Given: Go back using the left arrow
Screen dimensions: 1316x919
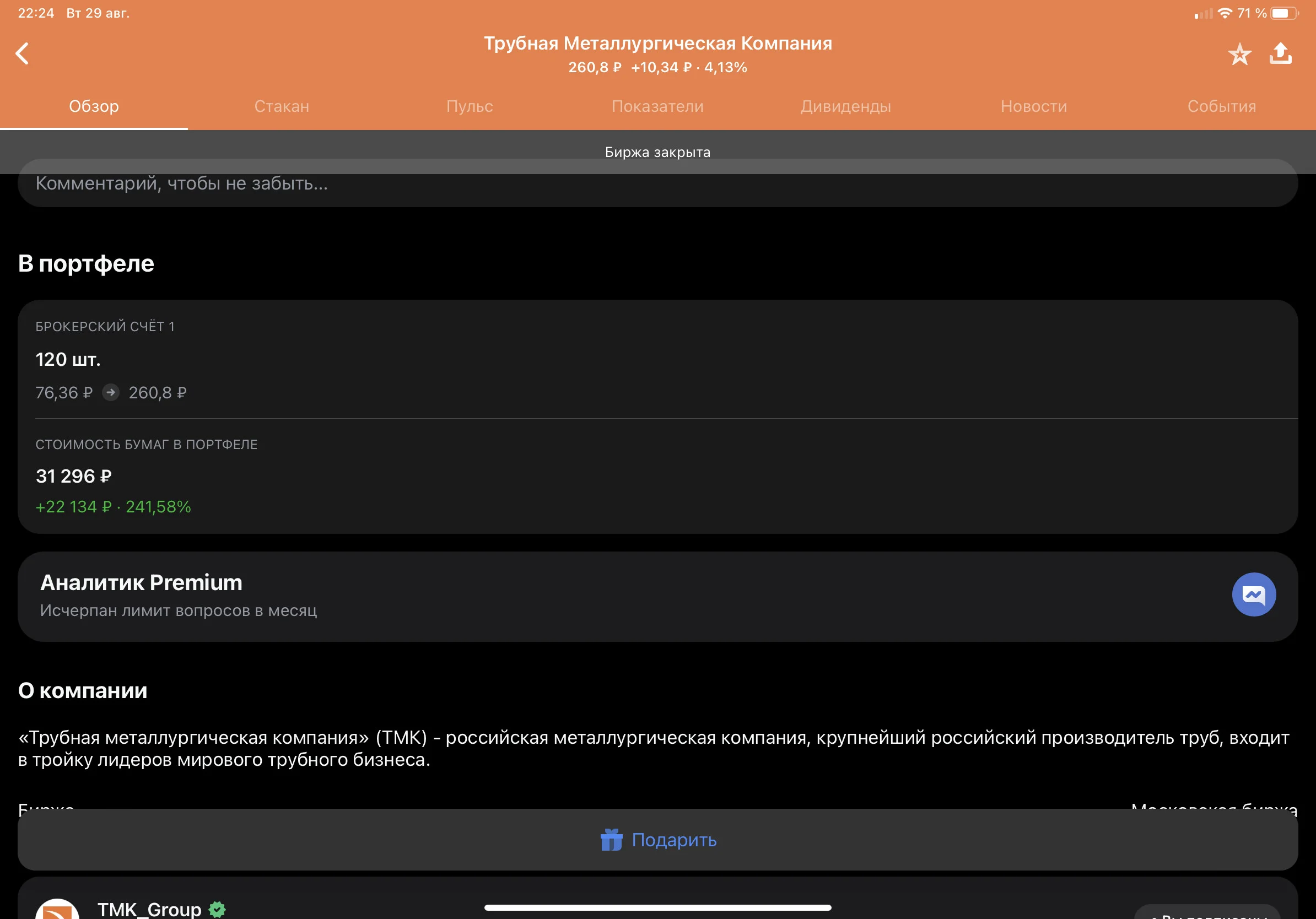Looking at the screenshot, I should coord(23,54).
